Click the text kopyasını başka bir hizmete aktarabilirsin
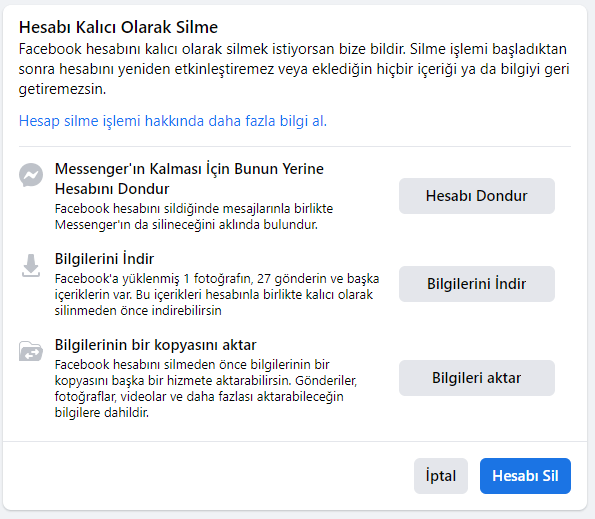 click(x=173, y=380)
